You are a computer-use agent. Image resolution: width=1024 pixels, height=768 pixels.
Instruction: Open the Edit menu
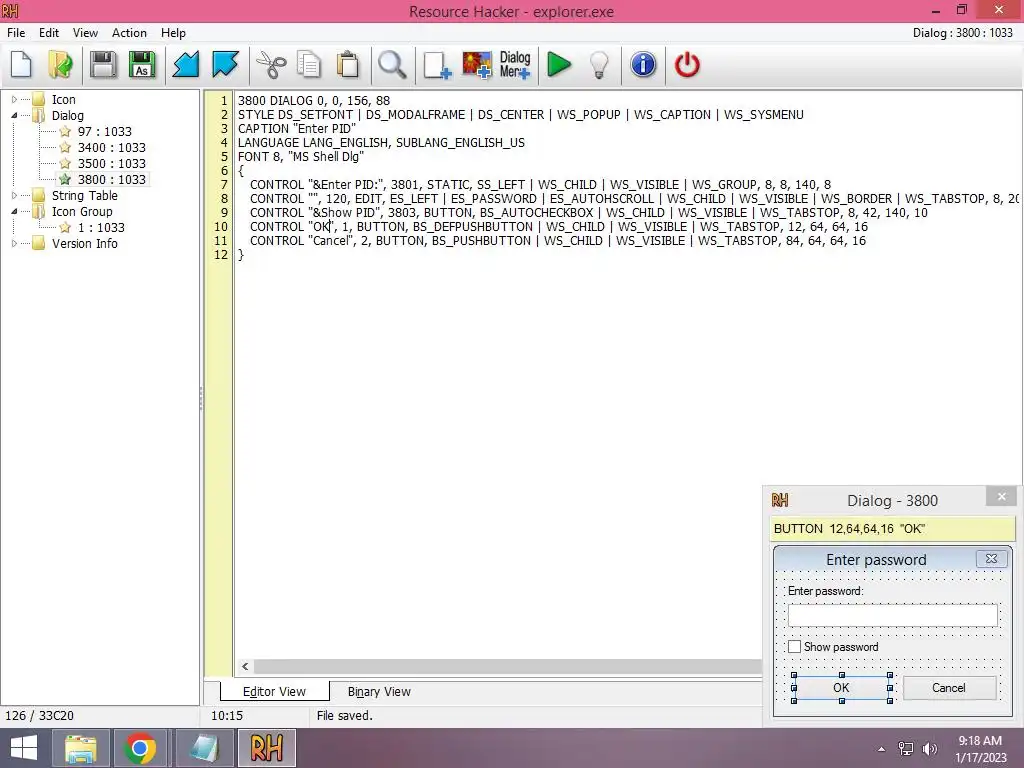49,33
